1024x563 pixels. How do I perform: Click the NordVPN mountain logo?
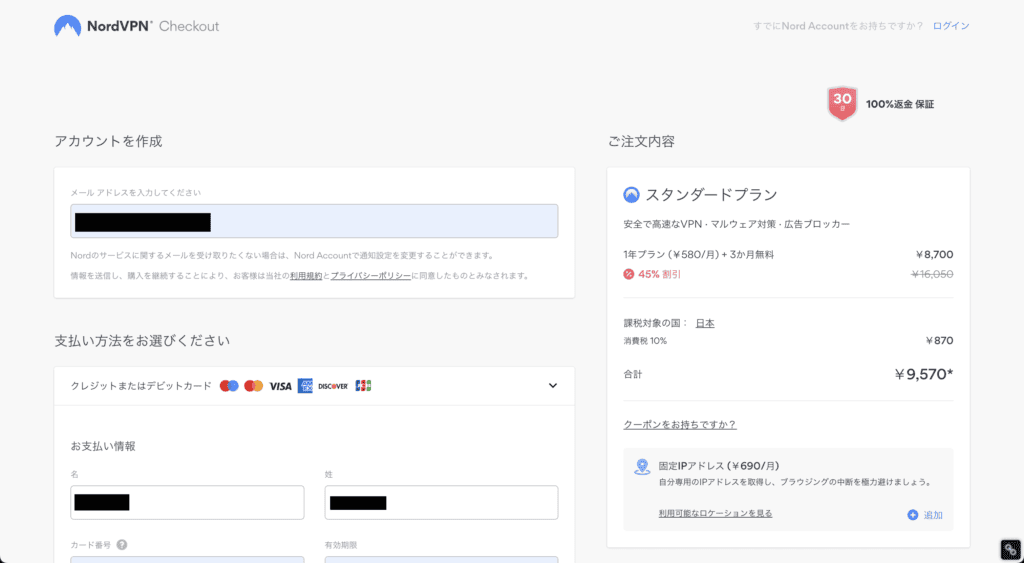pos(67,25)
